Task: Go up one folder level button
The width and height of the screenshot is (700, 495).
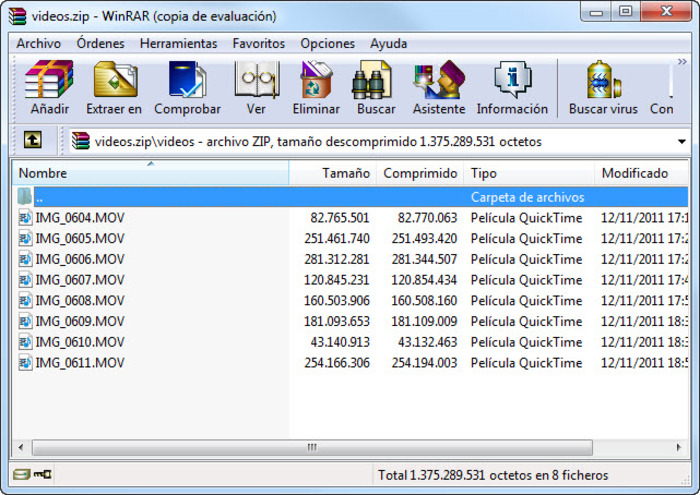Action: (33, 141)
